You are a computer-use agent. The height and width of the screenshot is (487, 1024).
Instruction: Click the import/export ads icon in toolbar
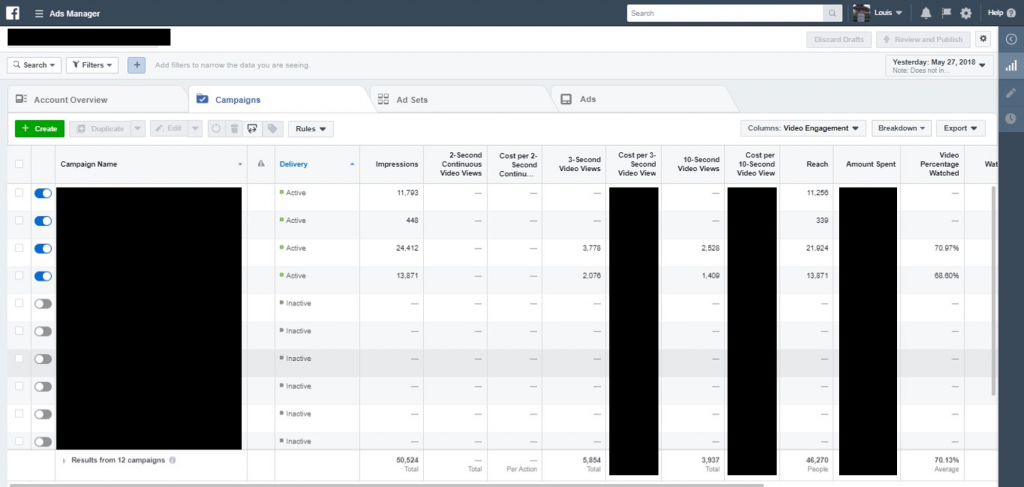253,129
